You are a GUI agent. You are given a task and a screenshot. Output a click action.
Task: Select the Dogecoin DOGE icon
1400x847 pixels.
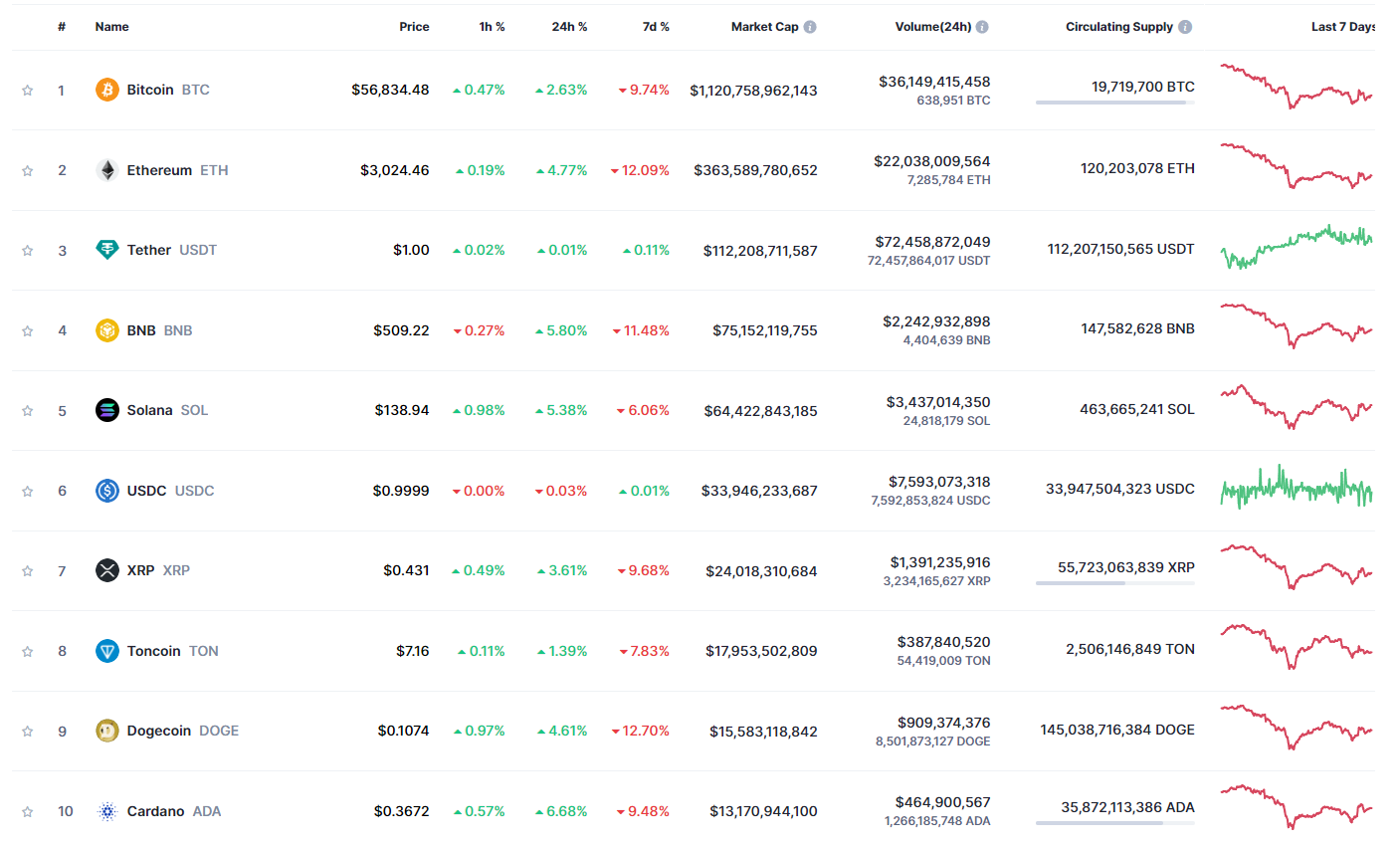coord(106,731)
